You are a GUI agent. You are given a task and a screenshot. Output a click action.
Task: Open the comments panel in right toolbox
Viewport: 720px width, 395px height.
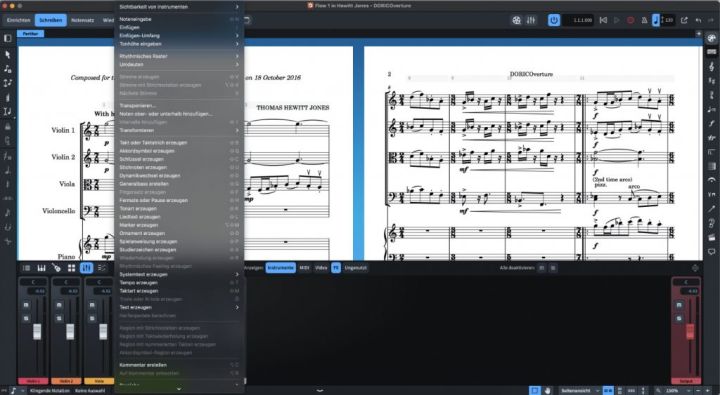pos(711,252)
